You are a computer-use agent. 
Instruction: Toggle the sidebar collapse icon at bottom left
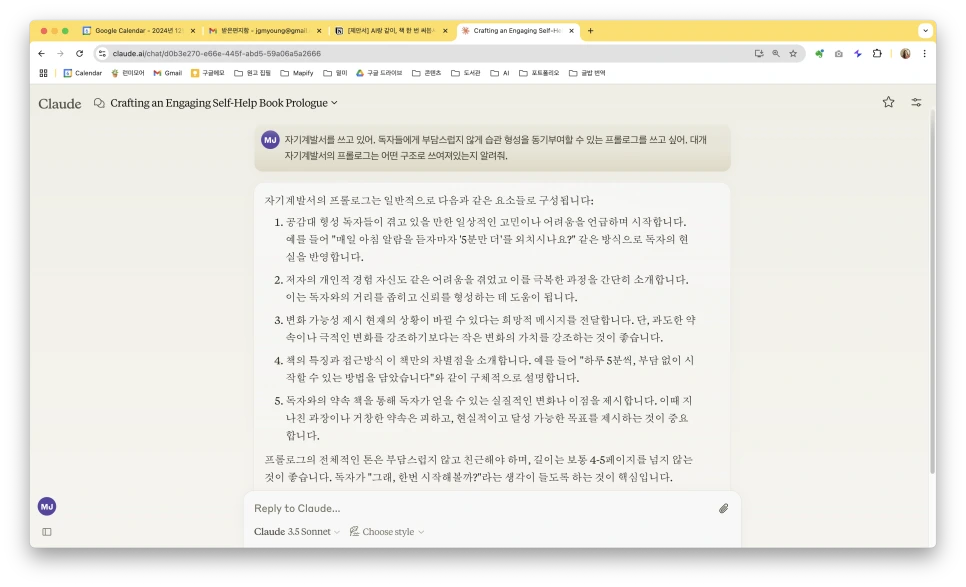click(x=46, y=531)
